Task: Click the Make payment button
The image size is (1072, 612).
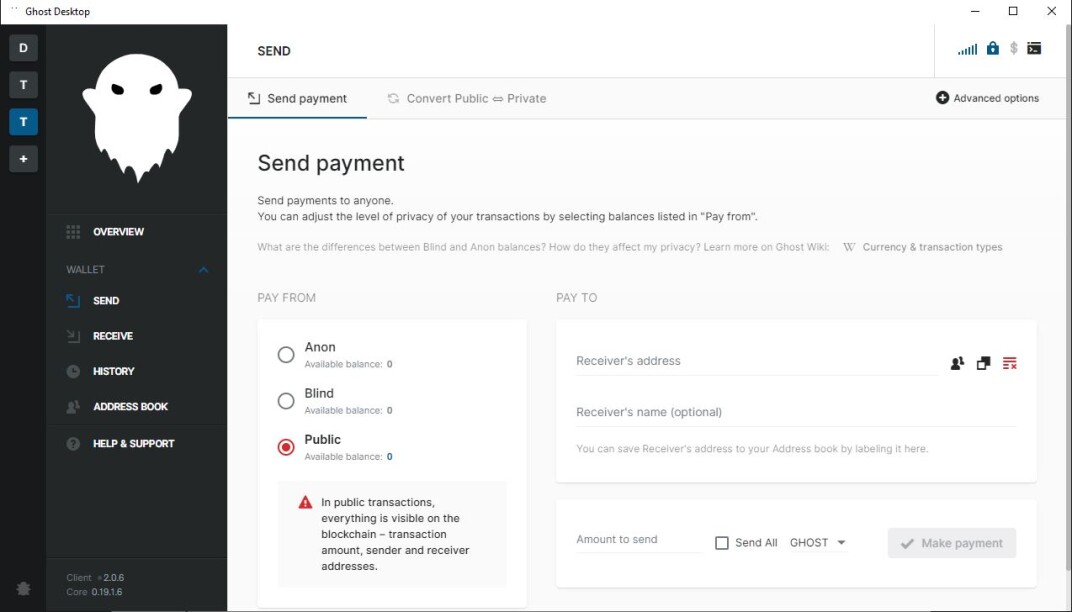Action: pyautogui.click(x=952, y=543)
